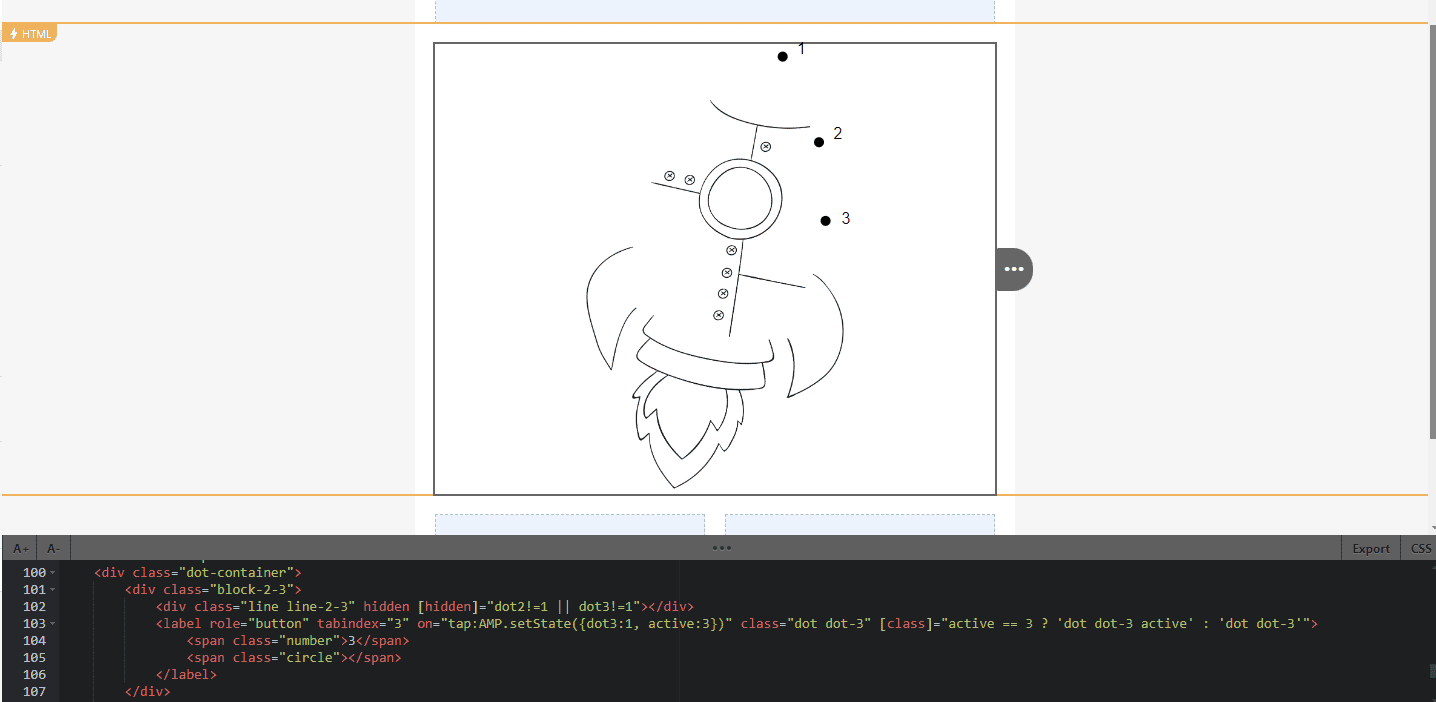Screen dimensions: 1436x702
Task: Select the empty block above the HTML block
Action: (x=714, y=10)
